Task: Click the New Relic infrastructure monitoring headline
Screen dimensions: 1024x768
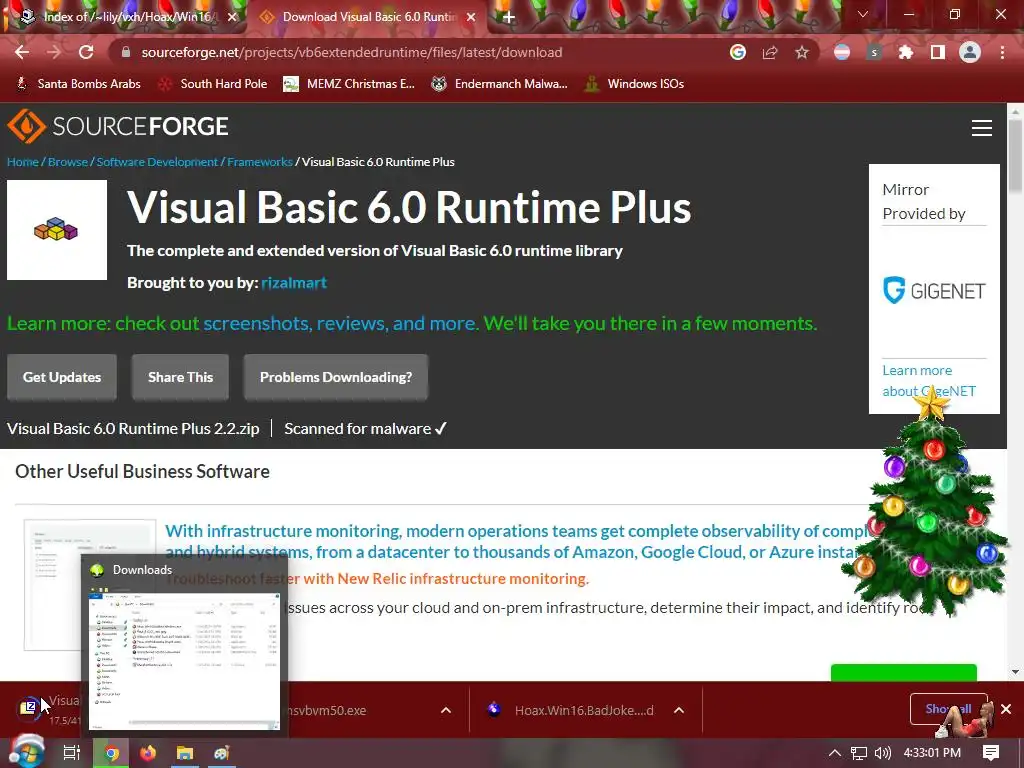Action: tap(377, 579)
